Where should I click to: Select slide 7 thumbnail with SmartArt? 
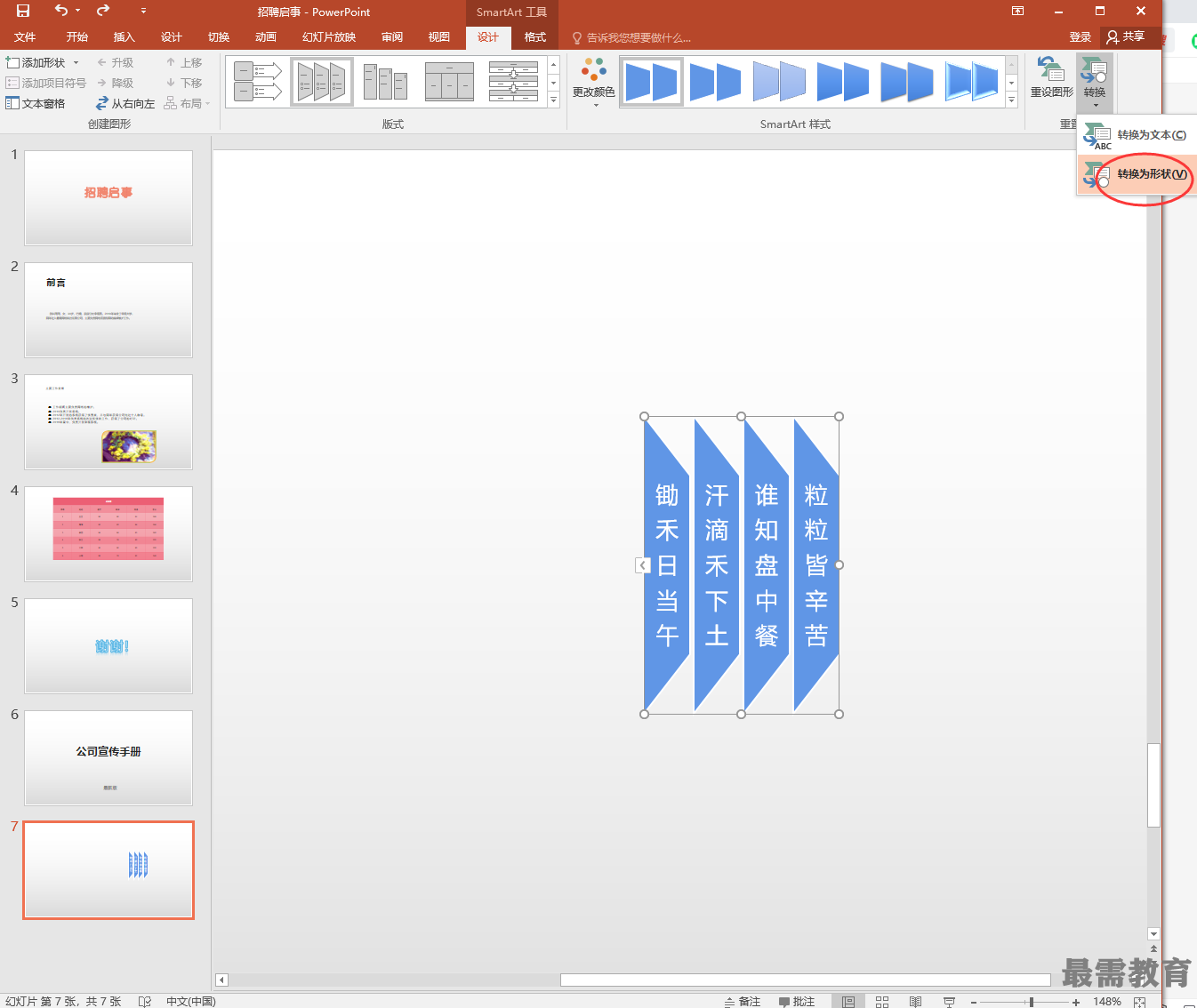click(x=108, y=869)
